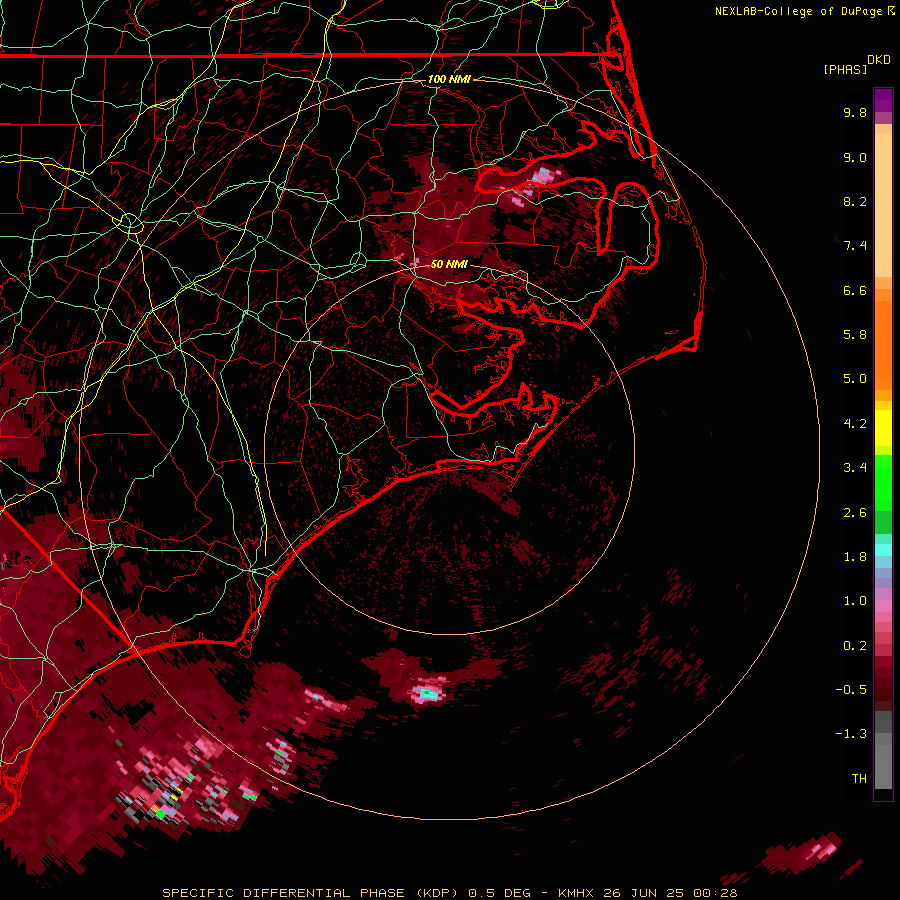
Task: Pick the yellow color bar segment
Action: (x=883, y=428)
